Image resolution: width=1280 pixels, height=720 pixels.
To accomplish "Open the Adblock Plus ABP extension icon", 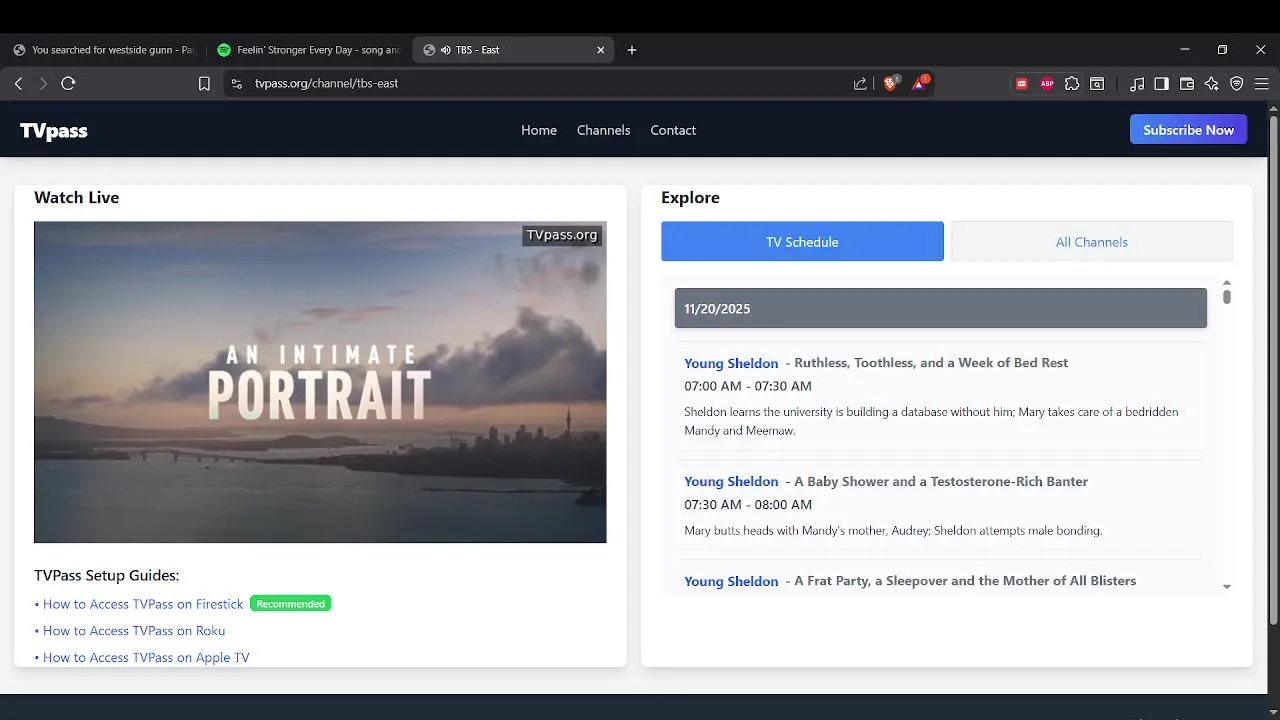I will [1047, 84].
